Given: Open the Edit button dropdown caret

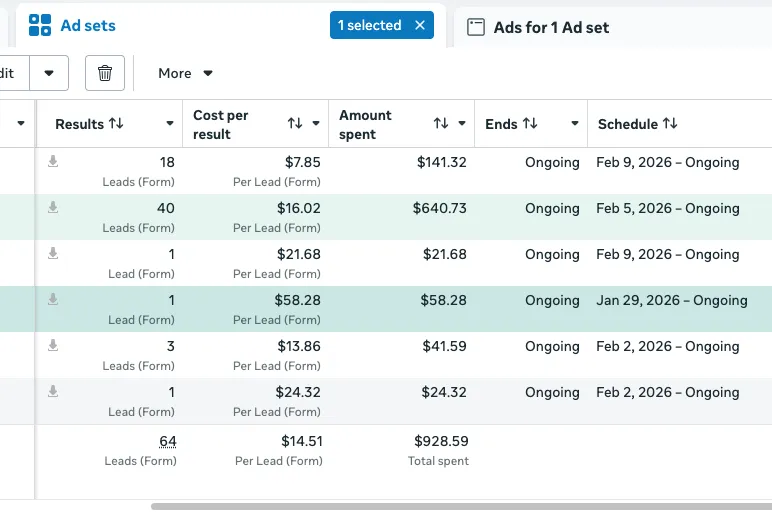Looking at the screenshot, I should point(49,73).
